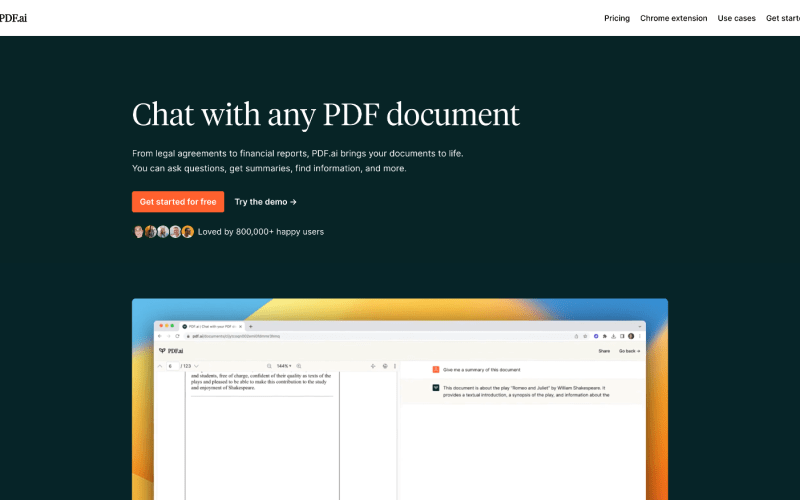
Task: Click the zoom in magnifier in the demo viewer
Action: tap(299, 366)
